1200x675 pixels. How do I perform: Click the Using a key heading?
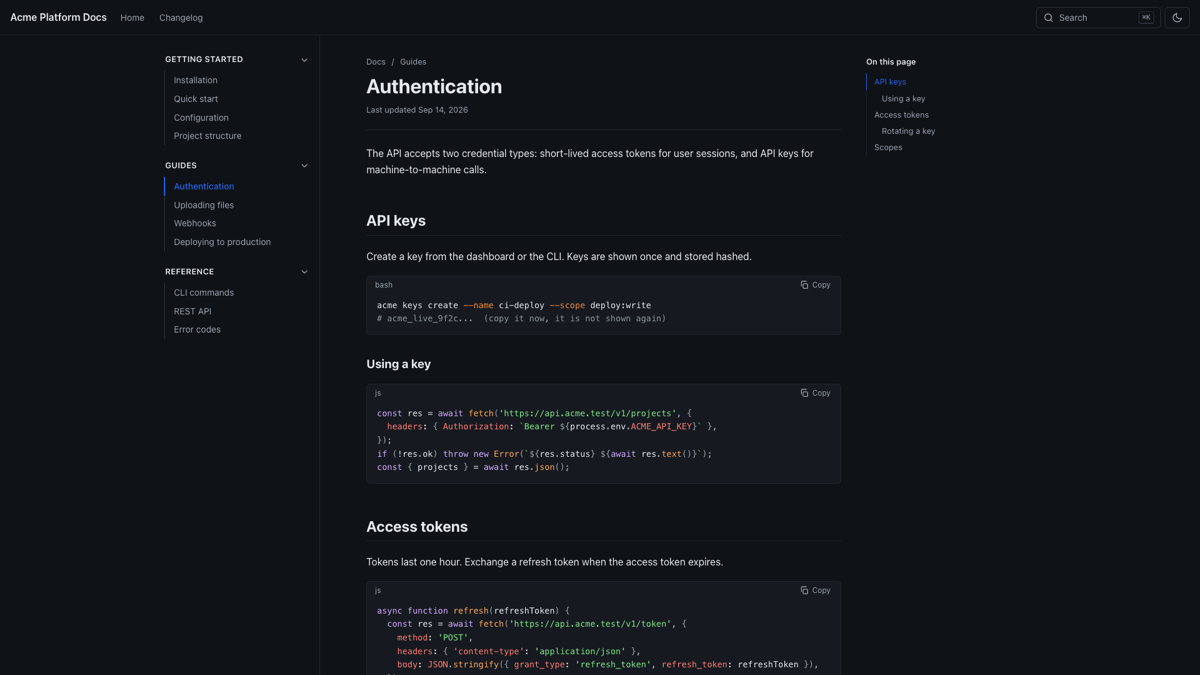click(398, 364)
